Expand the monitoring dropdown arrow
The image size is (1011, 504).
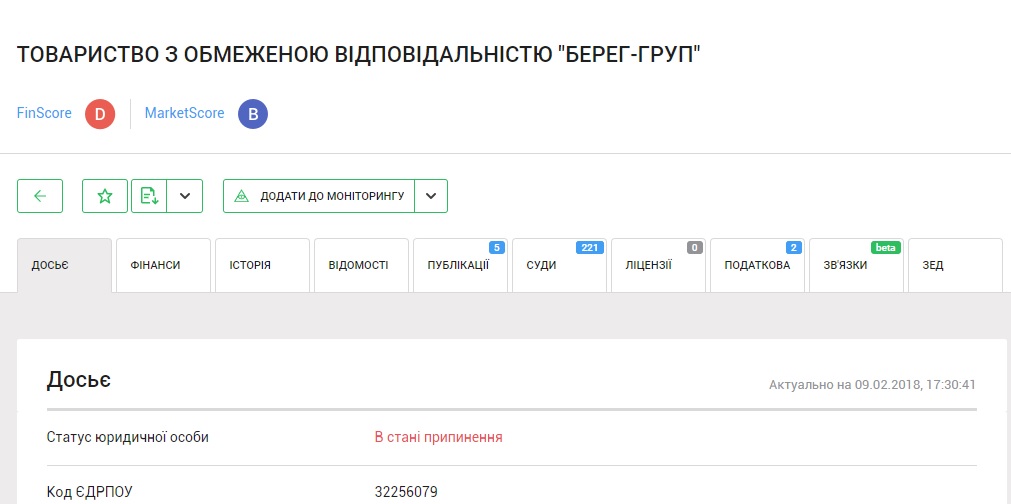tap(431, 196)
